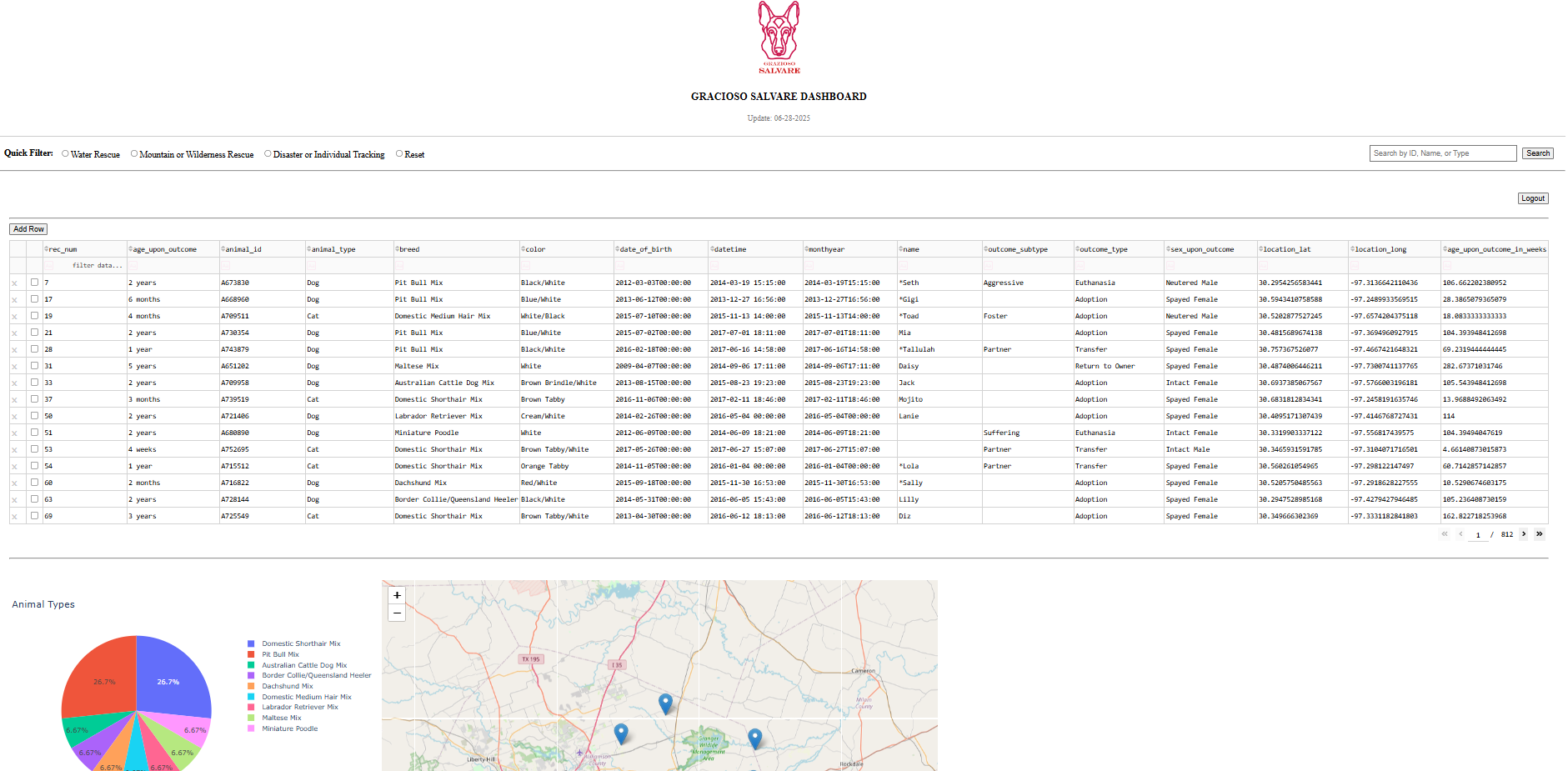Click the current page number field
The width and height of the screenshot is (1568, 771).
(x=1478, y=535)
